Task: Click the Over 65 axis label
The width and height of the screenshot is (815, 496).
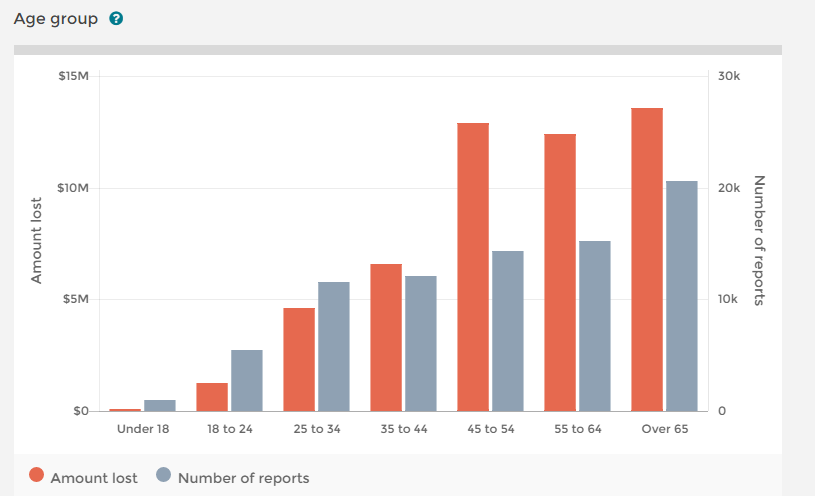Action: pyautogui.click(x=664, y=429)
